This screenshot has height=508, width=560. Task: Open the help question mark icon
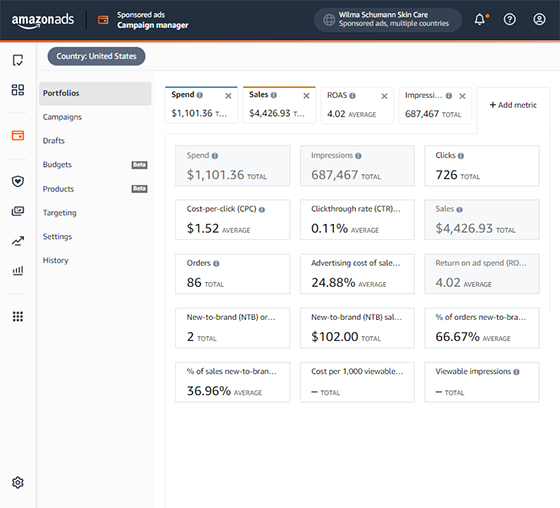510,19
